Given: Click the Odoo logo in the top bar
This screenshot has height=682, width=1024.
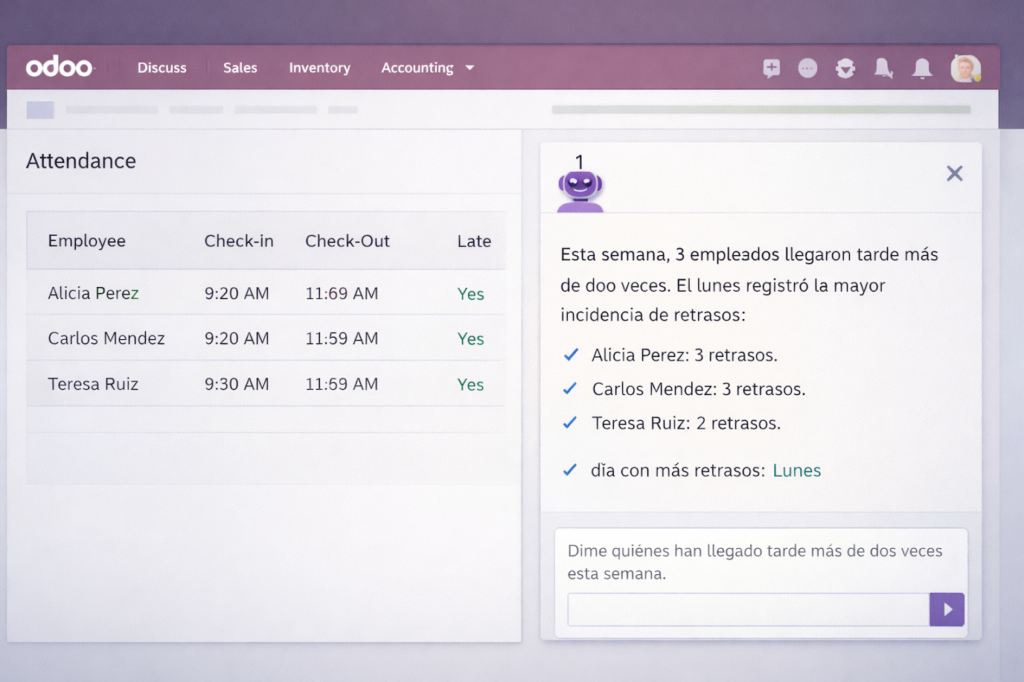Looking at the screenshot, I should click(x=60, y=67).
